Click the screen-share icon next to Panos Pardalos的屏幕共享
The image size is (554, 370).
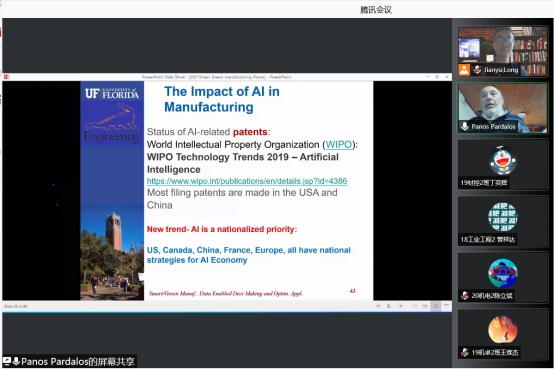(x=7, y=361)
